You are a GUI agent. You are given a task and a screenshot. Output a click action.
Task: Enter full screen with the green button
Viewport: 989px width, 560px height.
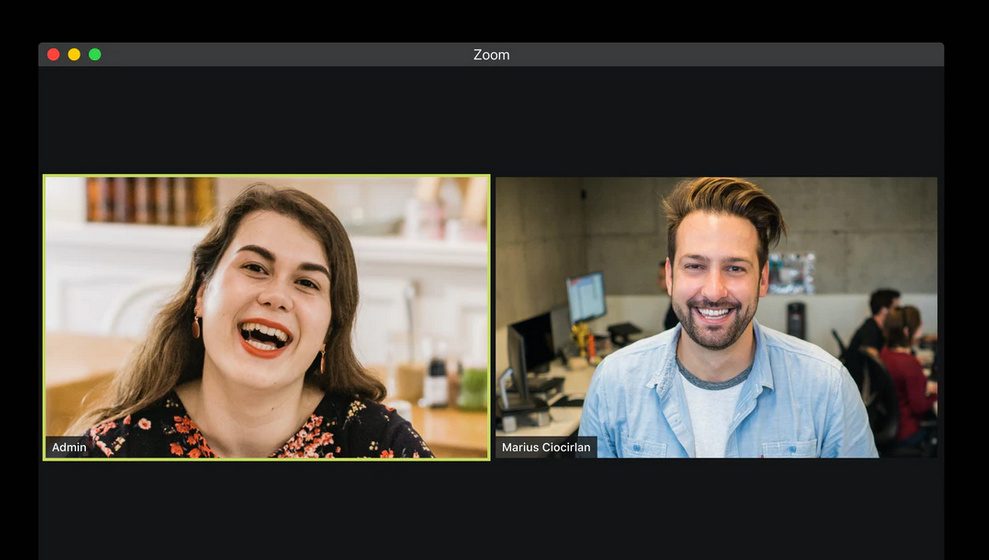coord(95,54)
